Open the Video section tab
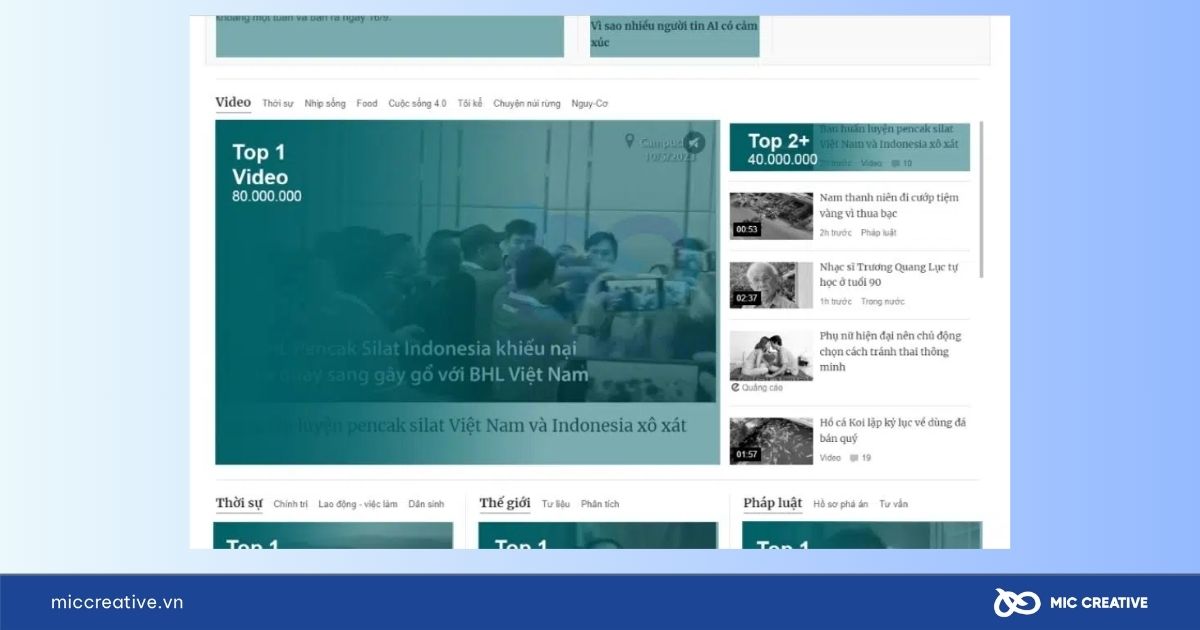 pos(233,102)
